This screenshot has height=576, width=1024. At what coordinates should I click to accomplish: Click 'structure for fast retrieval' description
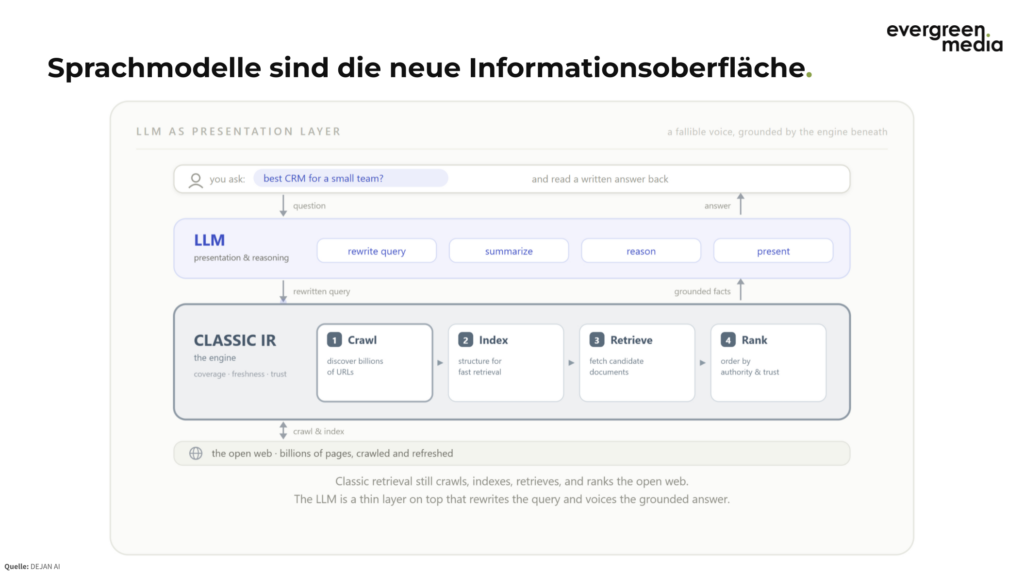(x=479, y=366)
